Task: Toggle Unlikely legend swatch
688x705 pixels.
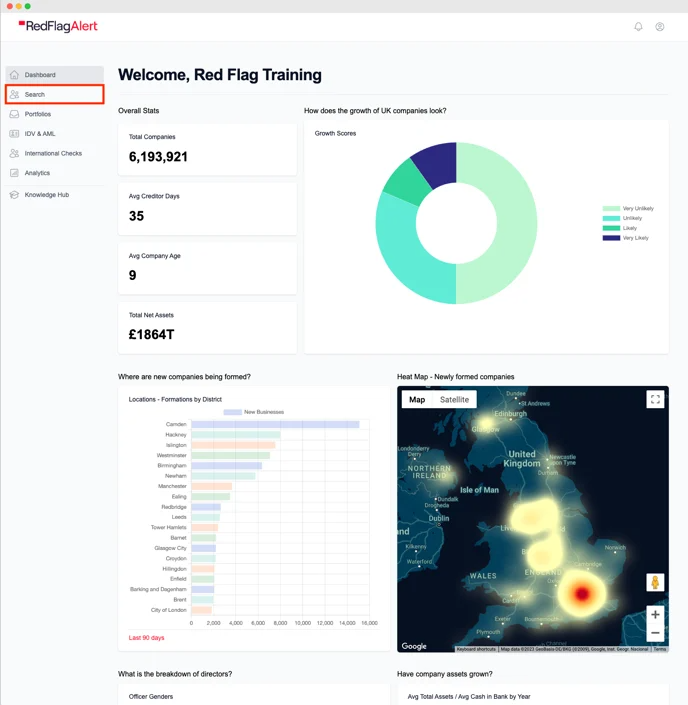Action: point(611,219)
